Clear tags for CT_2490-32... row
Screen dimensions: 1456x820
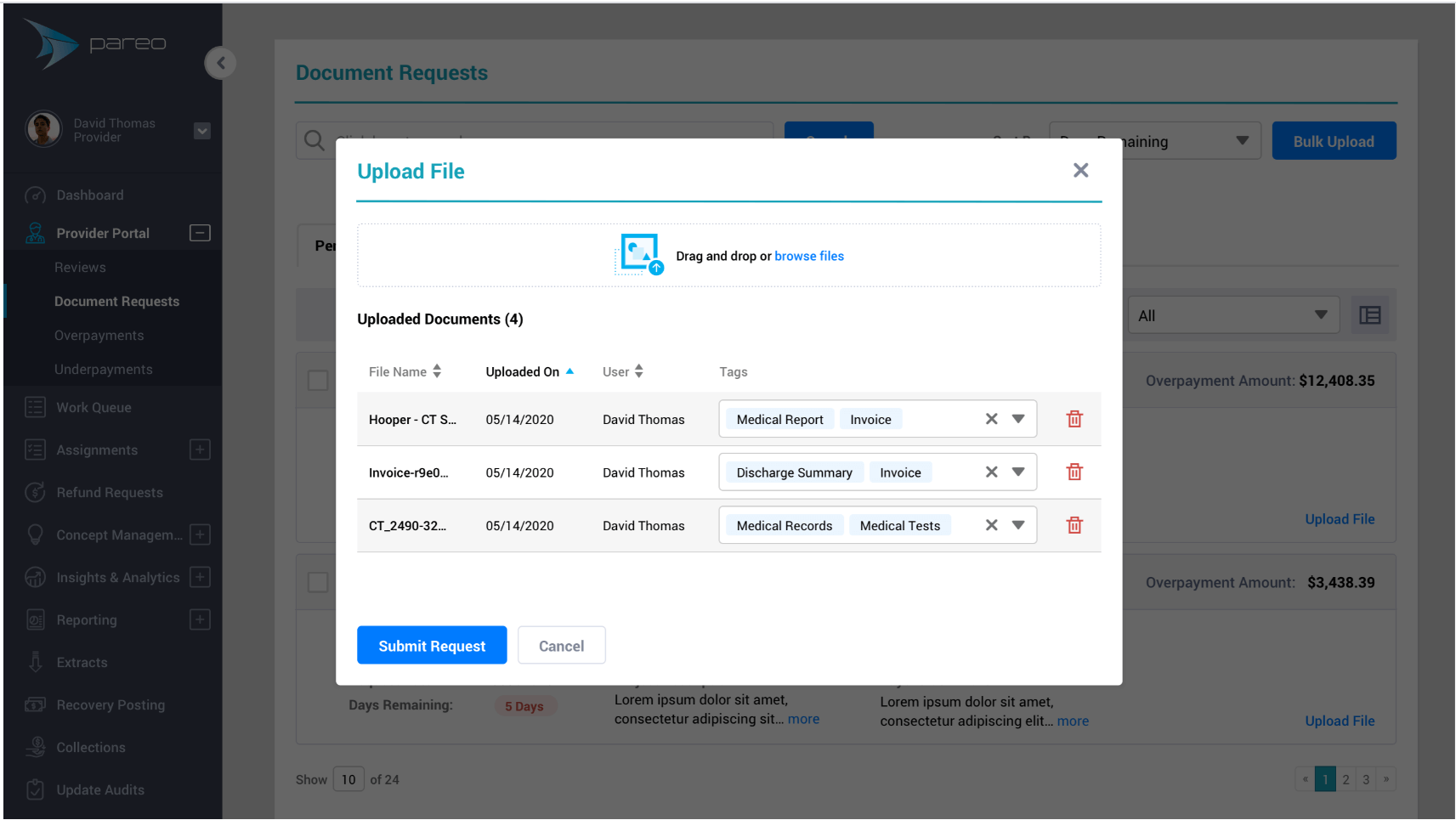[x=991, y=525]
